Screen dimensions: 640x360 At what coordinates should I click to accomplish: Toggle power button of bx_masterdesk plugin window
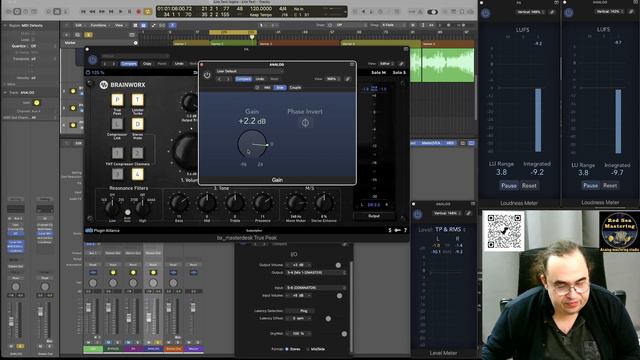(93, 60)
